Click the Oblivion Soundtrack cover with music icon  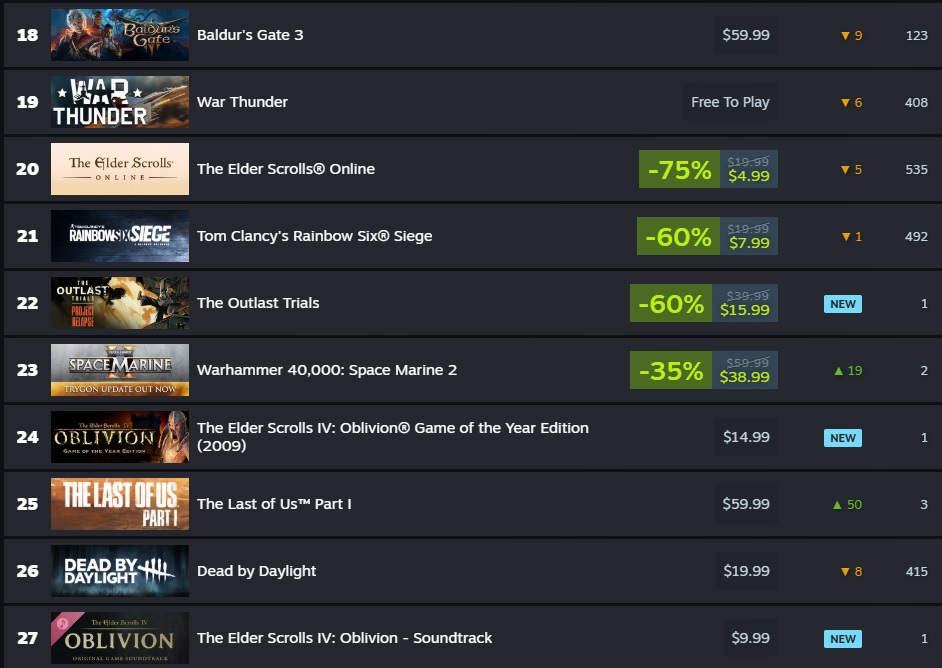click(x=120, y=637)
